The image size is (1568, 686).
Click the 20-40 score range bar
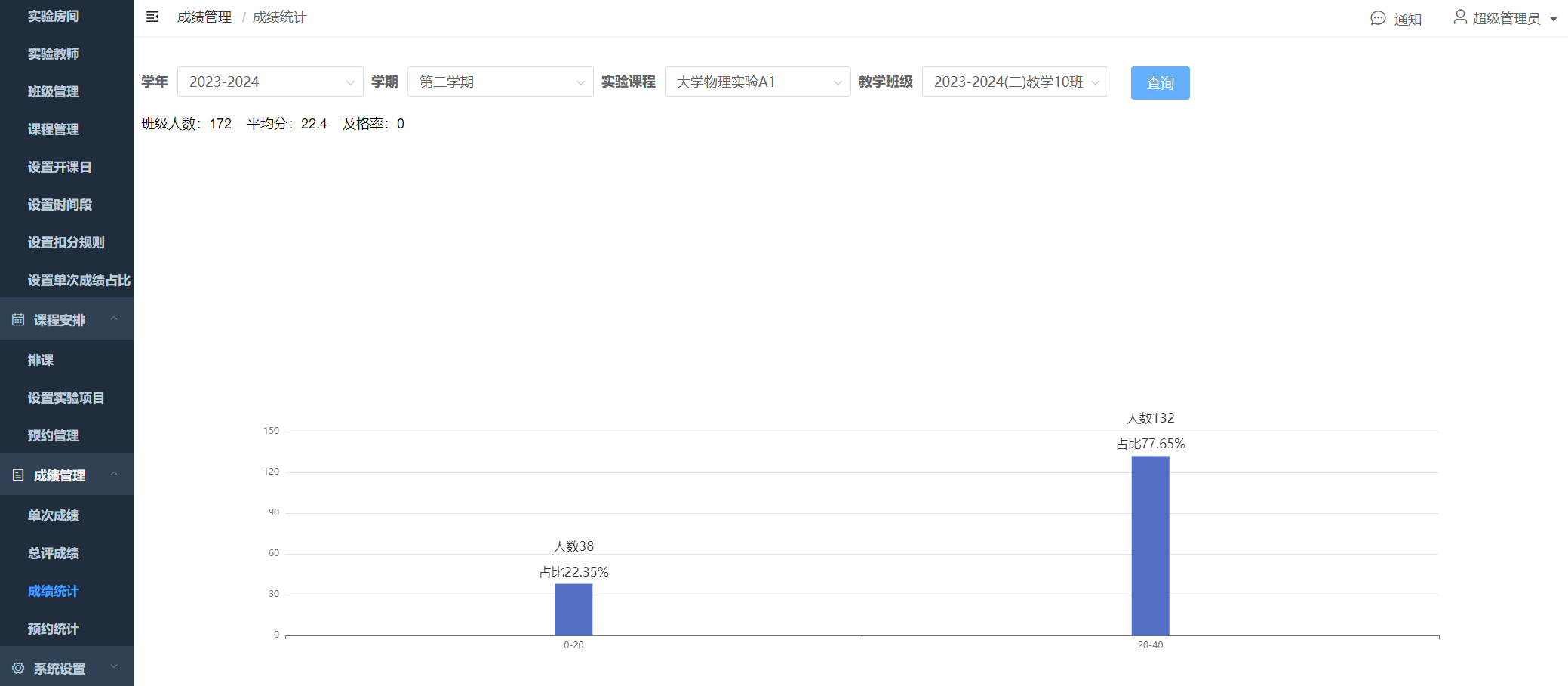(1150, 546)
